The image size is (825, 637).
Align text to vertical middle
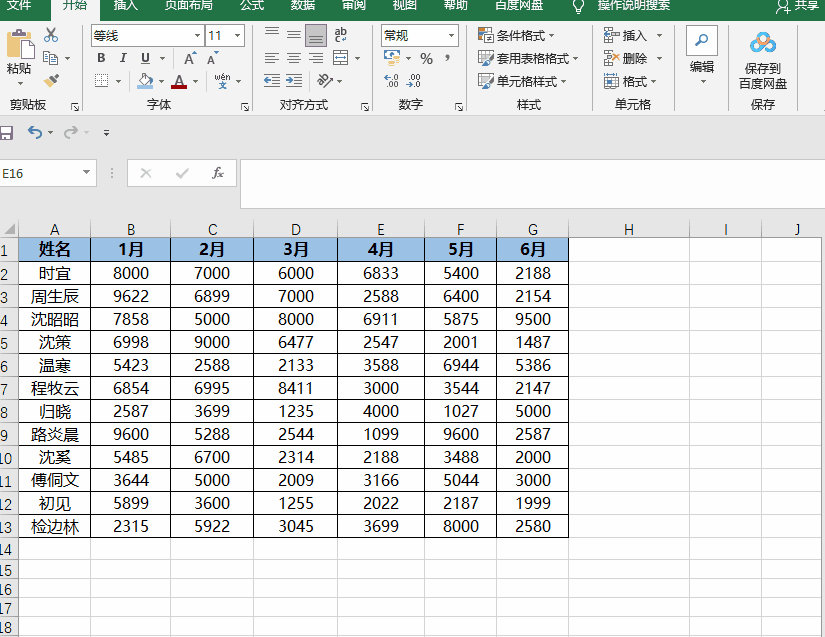coord(294,35)
